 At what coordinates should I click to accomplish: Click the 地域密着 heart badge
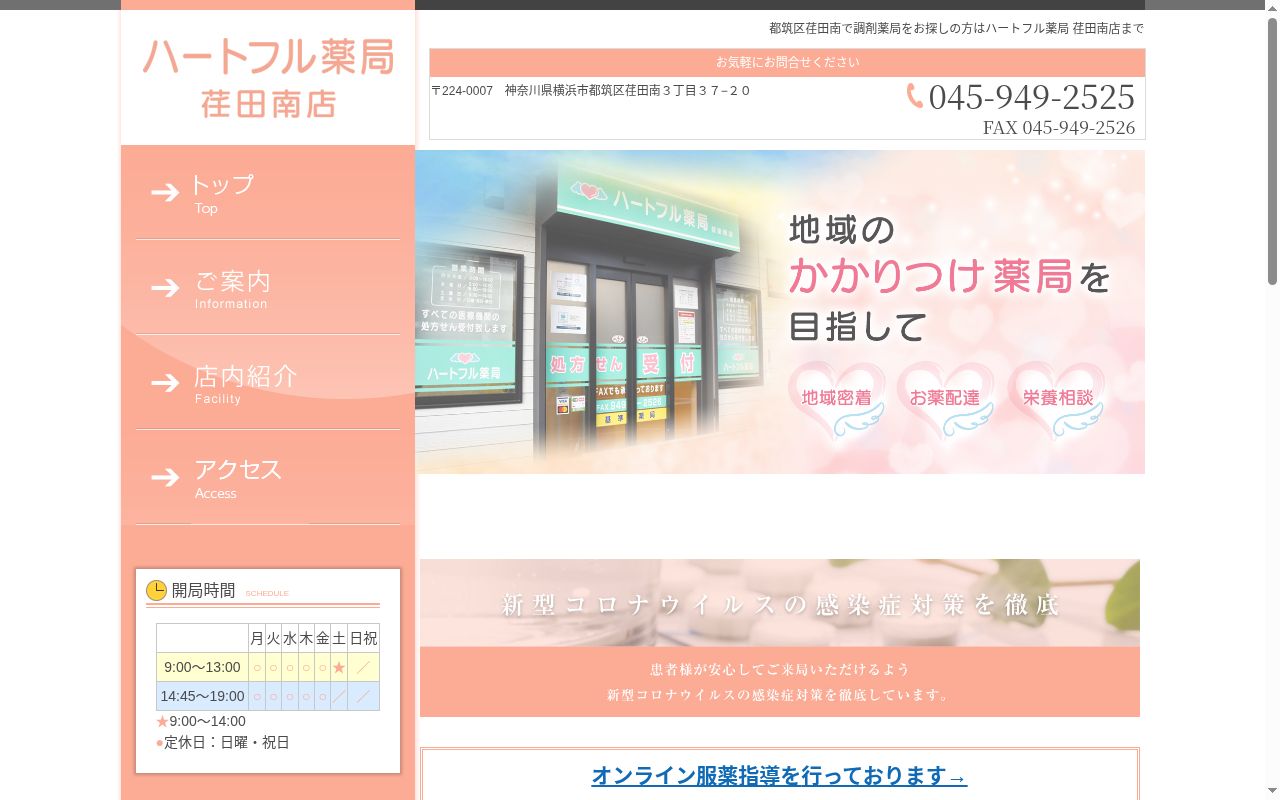[837, 400]
